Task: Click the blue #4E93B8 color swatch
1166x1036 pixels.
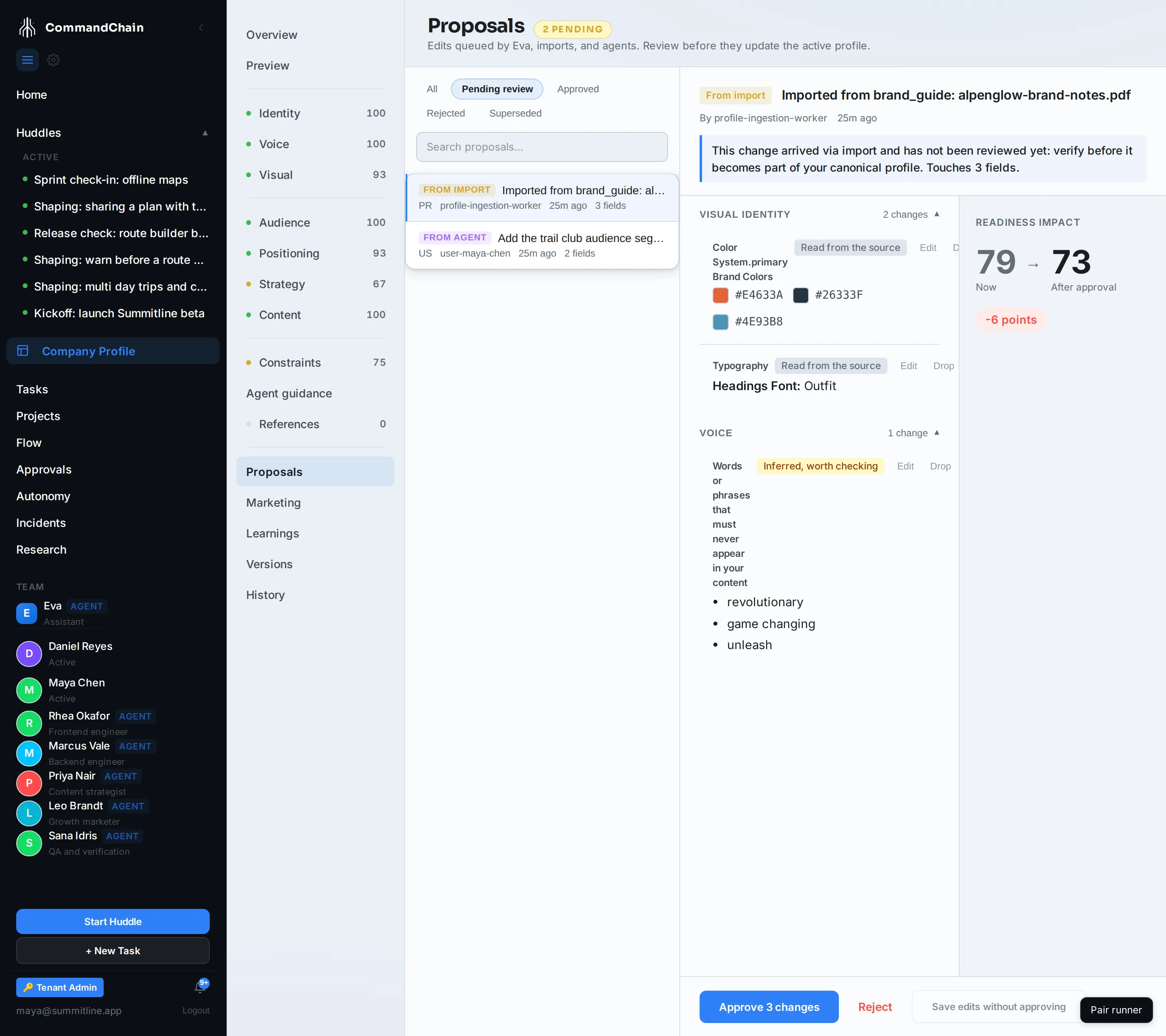Action: coord(721,322)
